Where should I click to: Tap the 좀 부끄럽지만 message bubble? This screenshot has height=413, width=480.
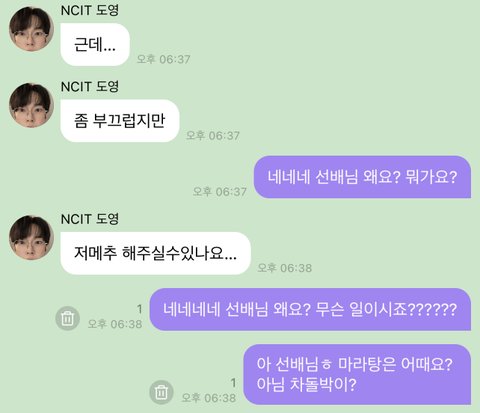click(x=120, y=121)
